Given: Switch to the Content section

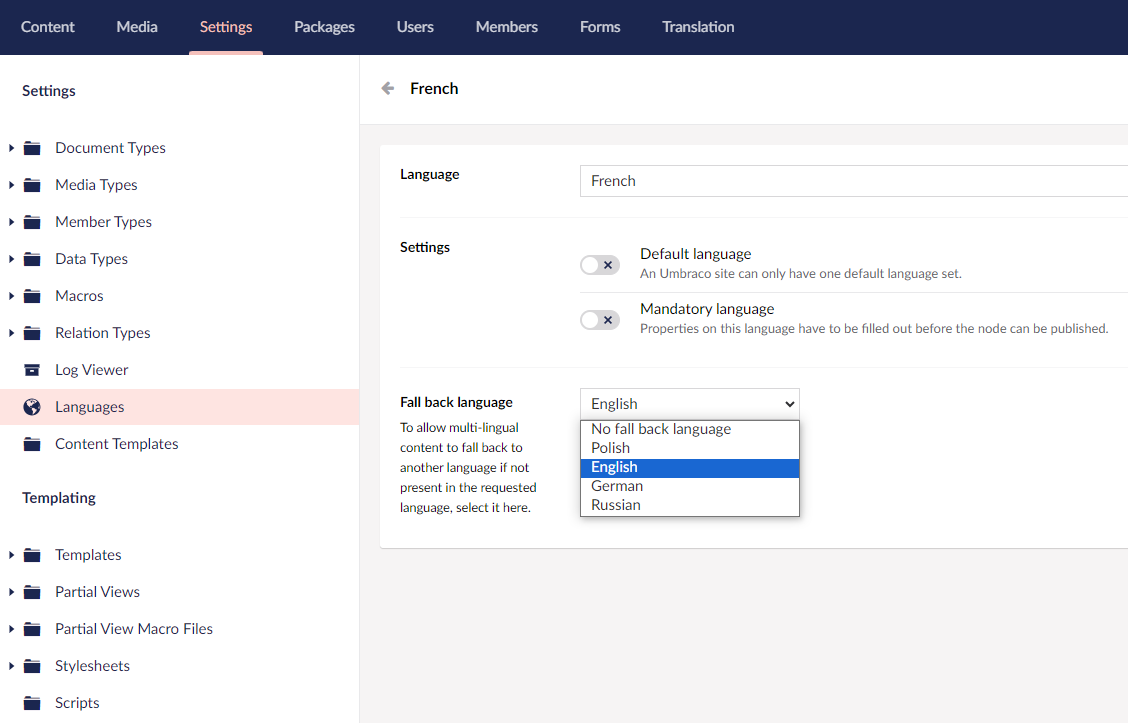Looking at the screenshot, I should coord(47,27).
